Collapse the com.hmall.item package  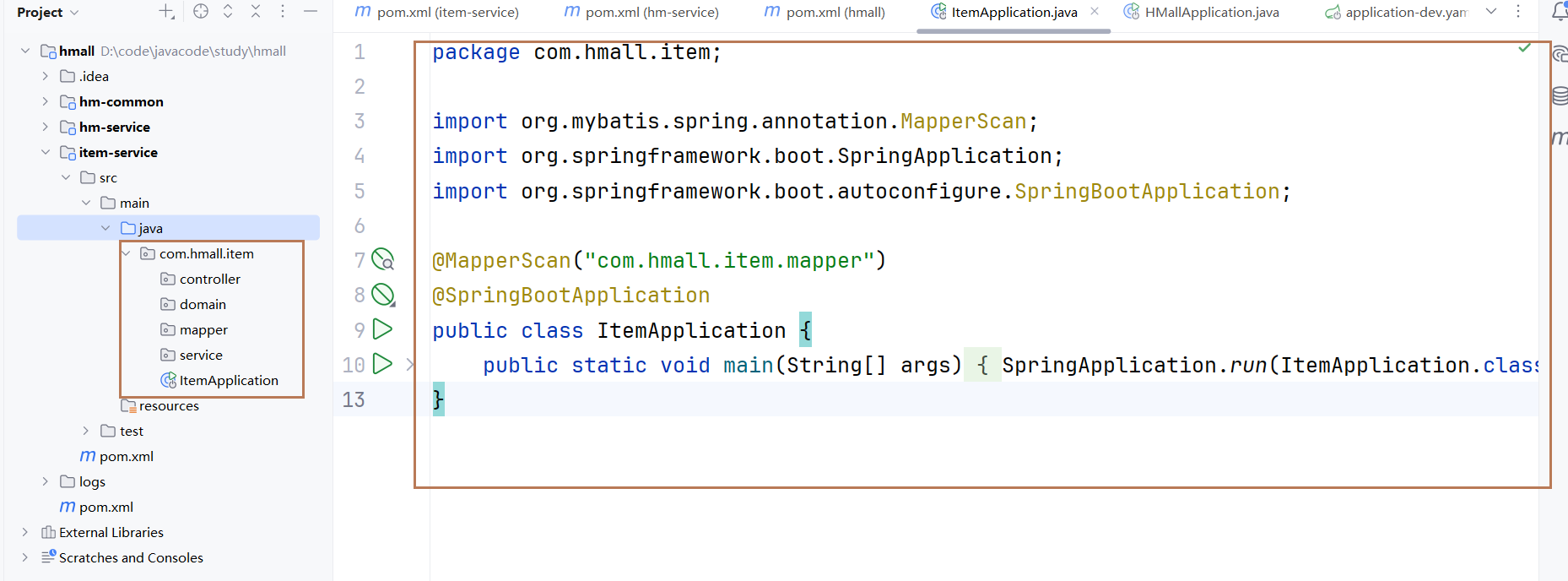126,253
